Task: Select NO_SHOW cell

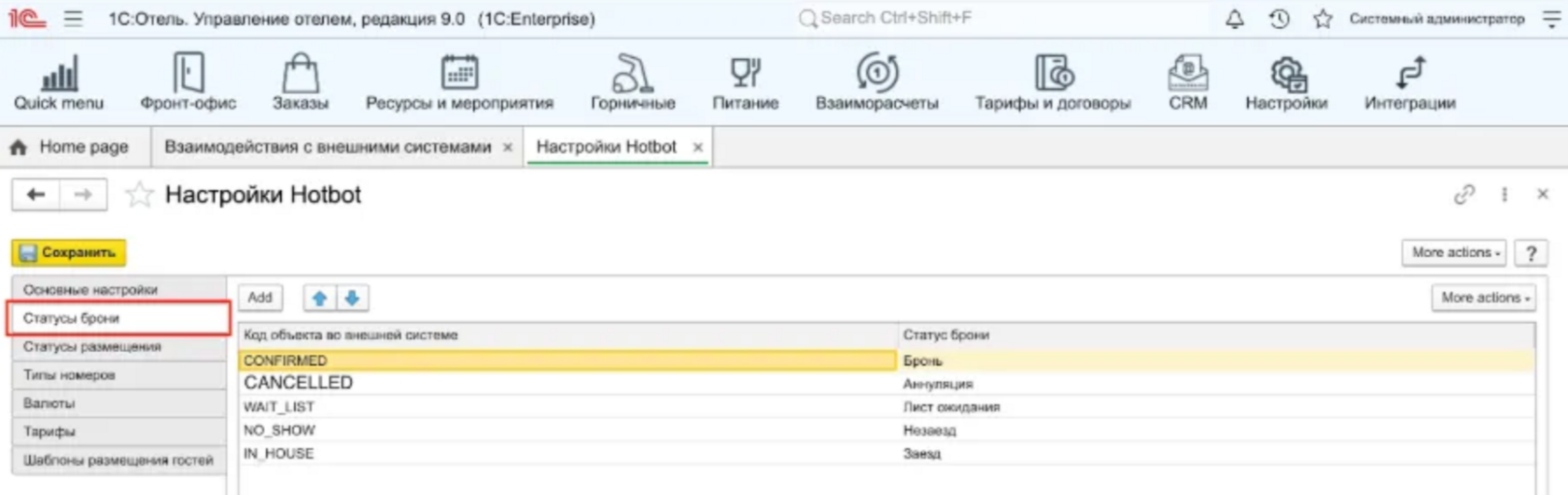Action: coord(567,431)
